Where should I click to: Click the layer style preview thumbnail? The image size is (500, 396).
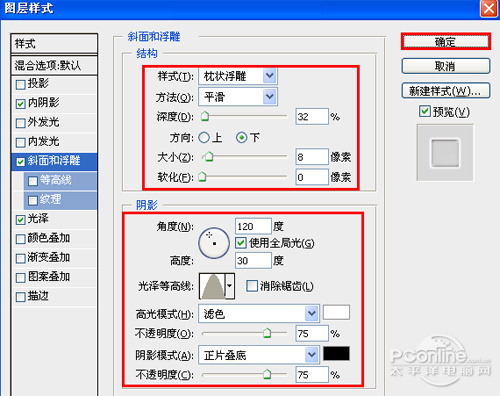(445, 153)
